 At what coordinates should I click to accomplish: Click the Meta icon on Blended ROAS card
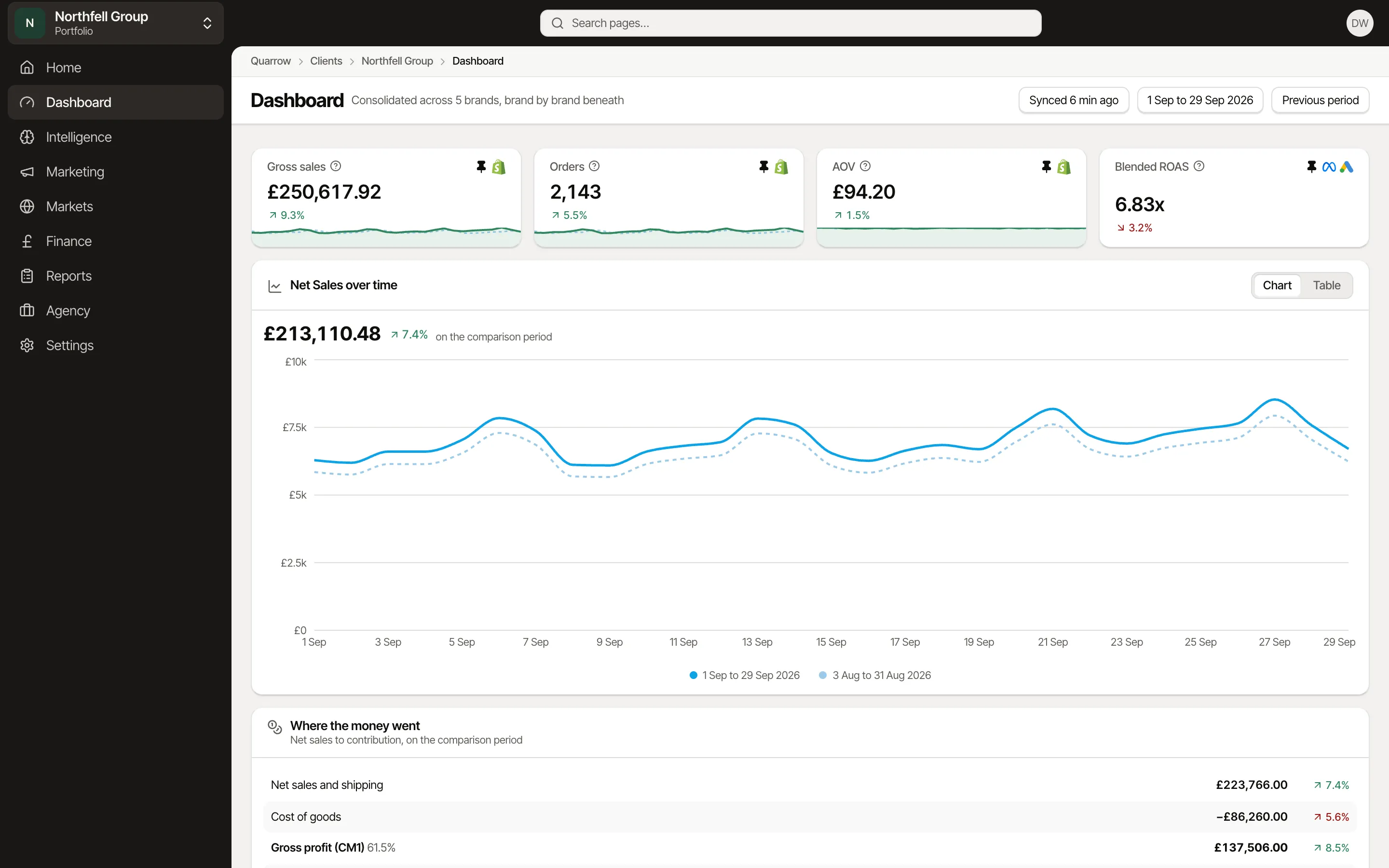[x=1329, y=166]
